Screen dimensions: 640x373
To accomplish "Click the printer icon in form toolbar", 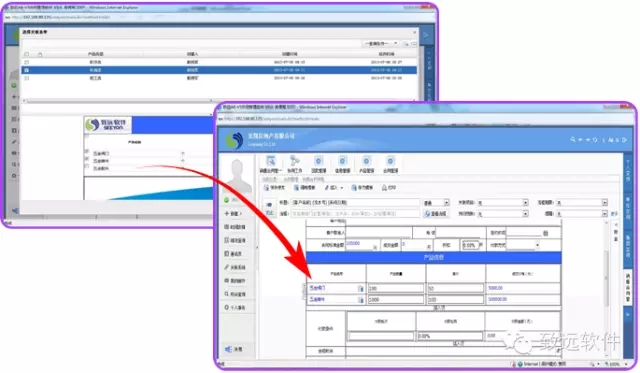I will (384, 188).
